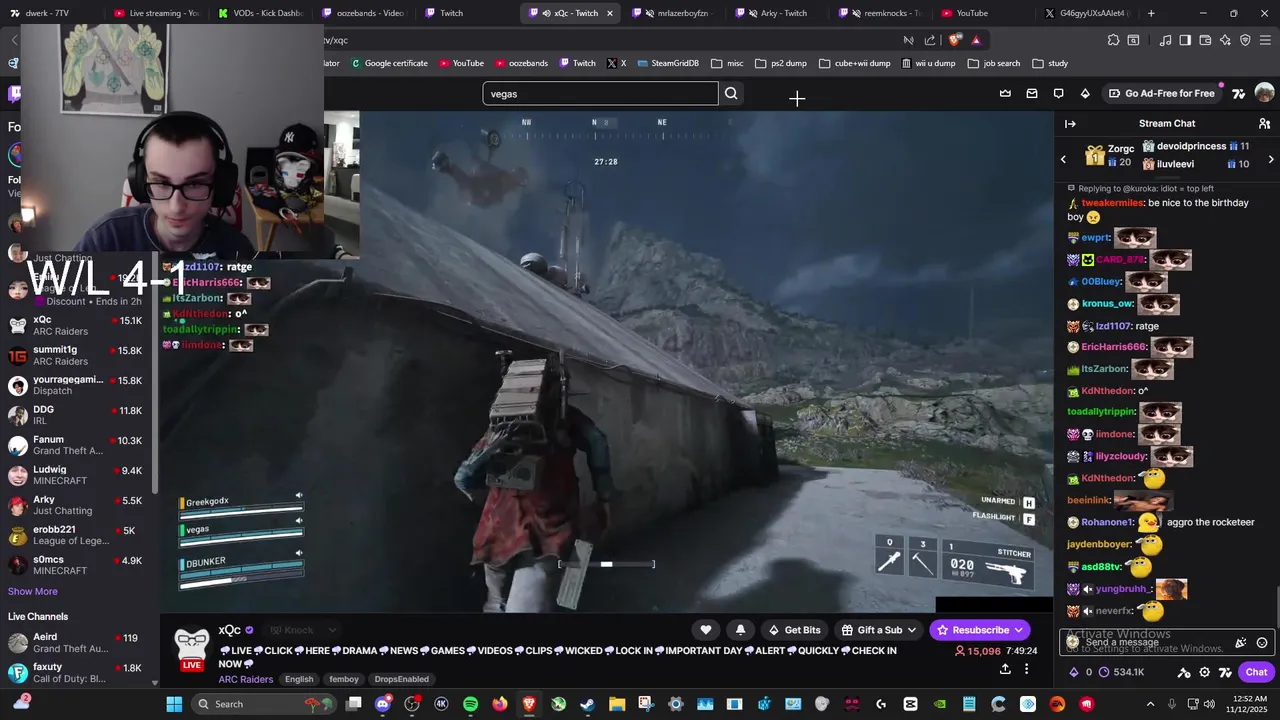Click the 7TV logo in the Twitch top bar
1280x720 pixels.
coord(1238,93)
